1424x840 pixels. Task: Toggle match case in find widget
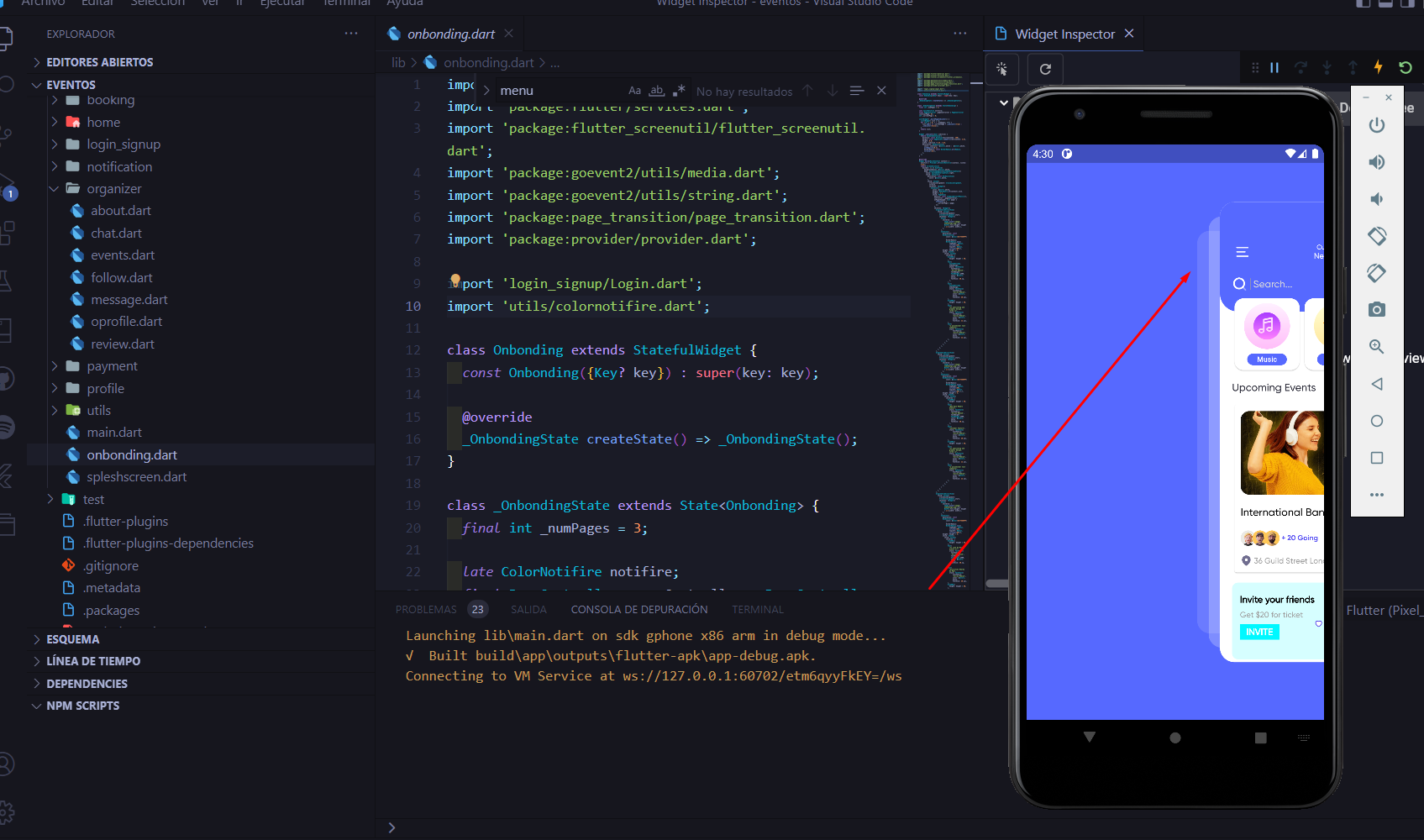tap(634, 91)
